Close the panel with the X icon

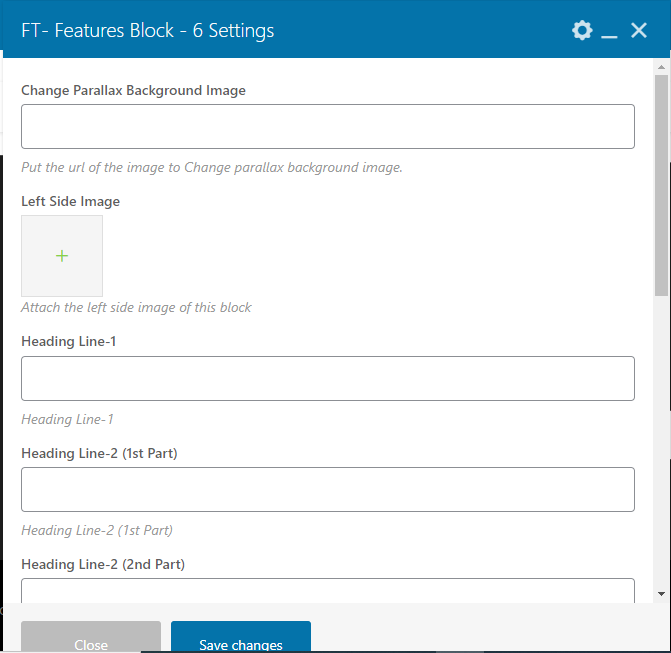click(x=639, y=31)
